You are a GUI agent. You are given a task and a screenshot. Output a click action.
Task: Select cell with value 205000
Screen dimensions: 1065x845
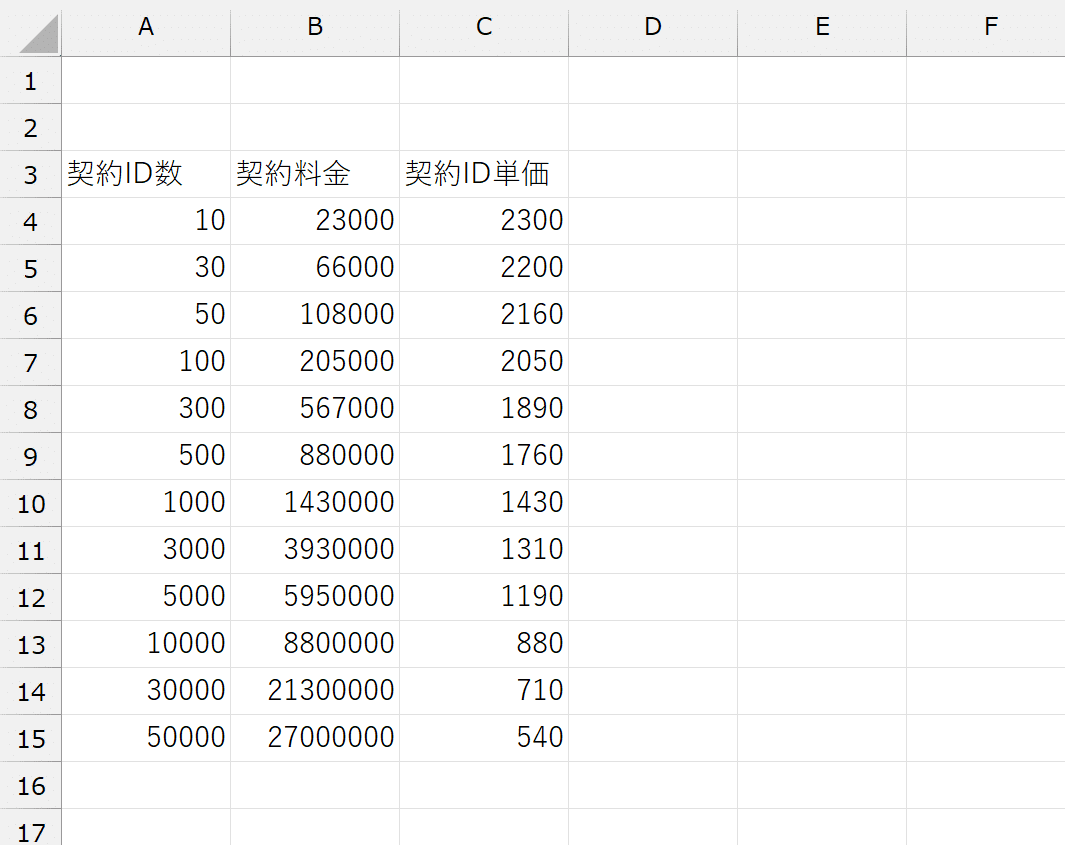(x=315, y=362)
